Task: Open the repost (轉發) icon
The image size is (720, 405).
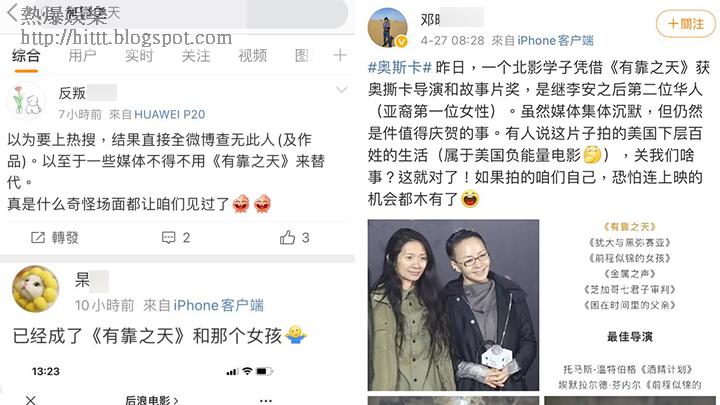Action: 38,237
